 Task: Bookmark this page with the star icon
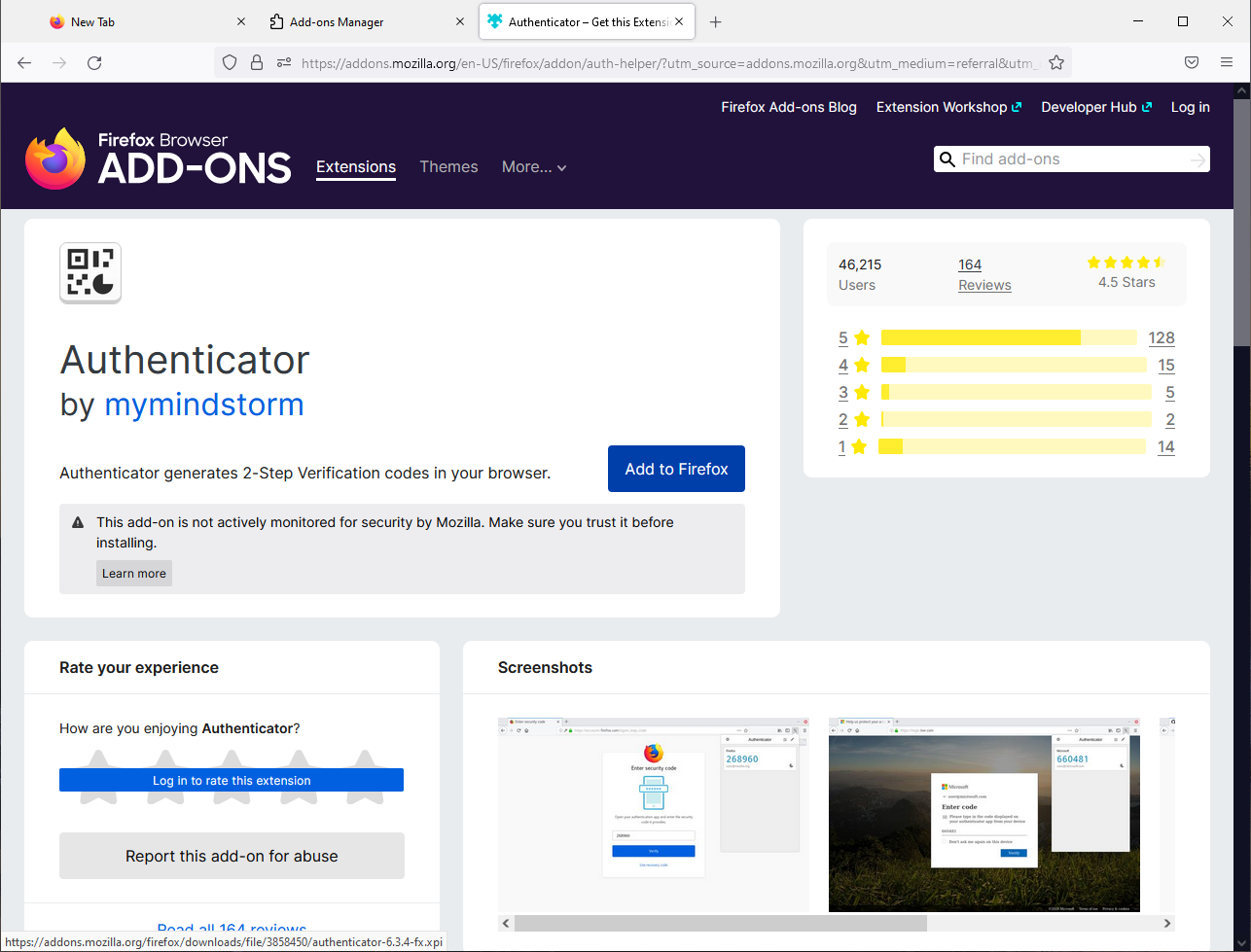pyautogui.click(x=1056, y=62)
